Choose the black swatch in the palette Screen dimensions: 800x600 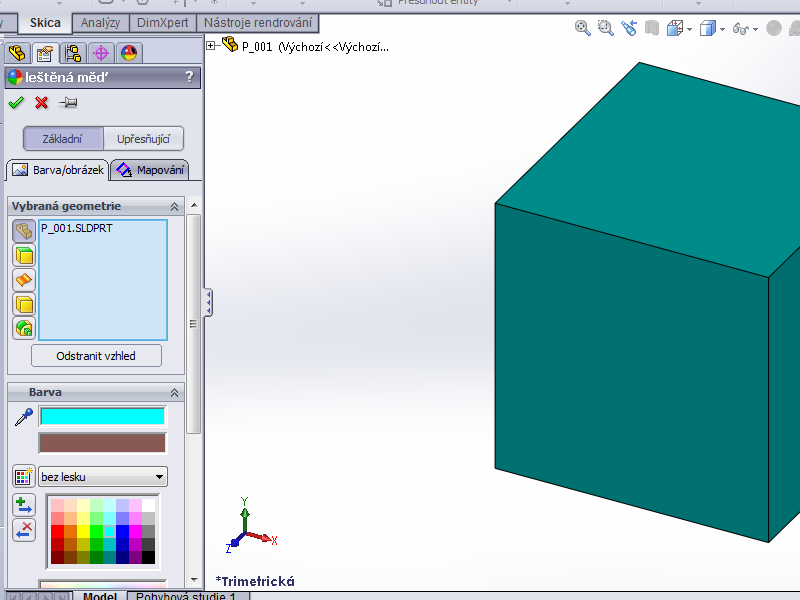click(148, 558)
